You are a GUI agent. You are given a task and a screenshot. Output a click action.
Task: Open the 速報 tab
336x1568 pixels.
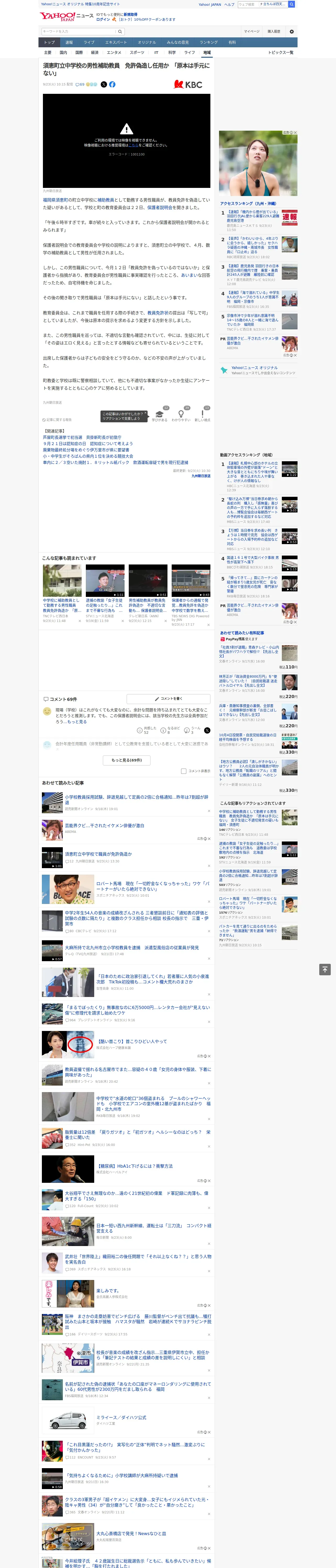pyautogui.click(x=69, y=43)
